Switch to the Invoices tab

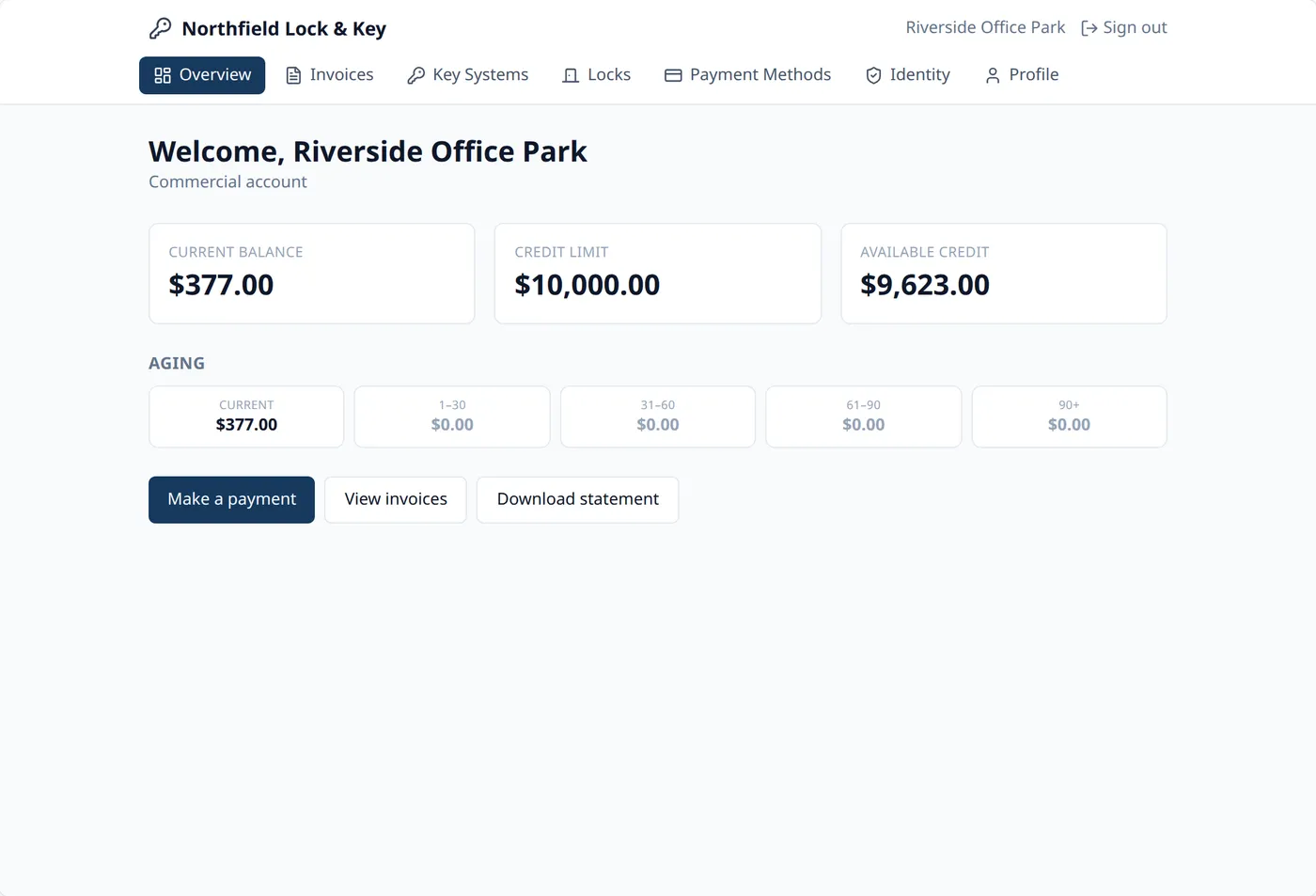click(x=329, y=75)
